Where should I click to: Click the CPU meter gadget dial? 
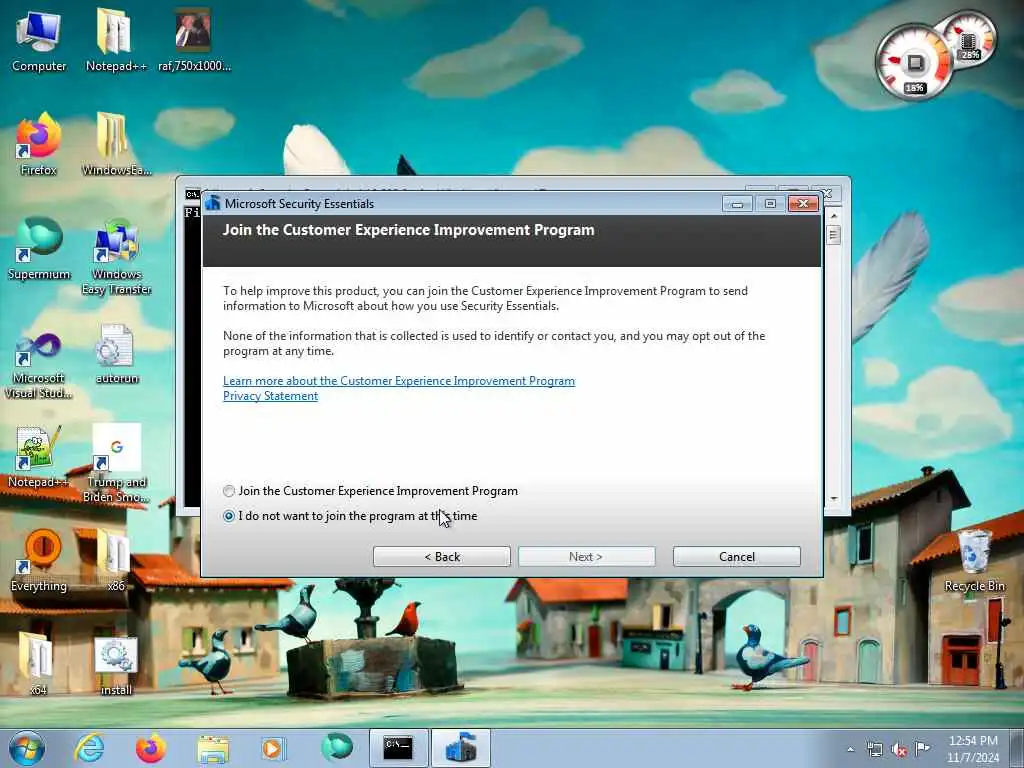pos(914,63)
